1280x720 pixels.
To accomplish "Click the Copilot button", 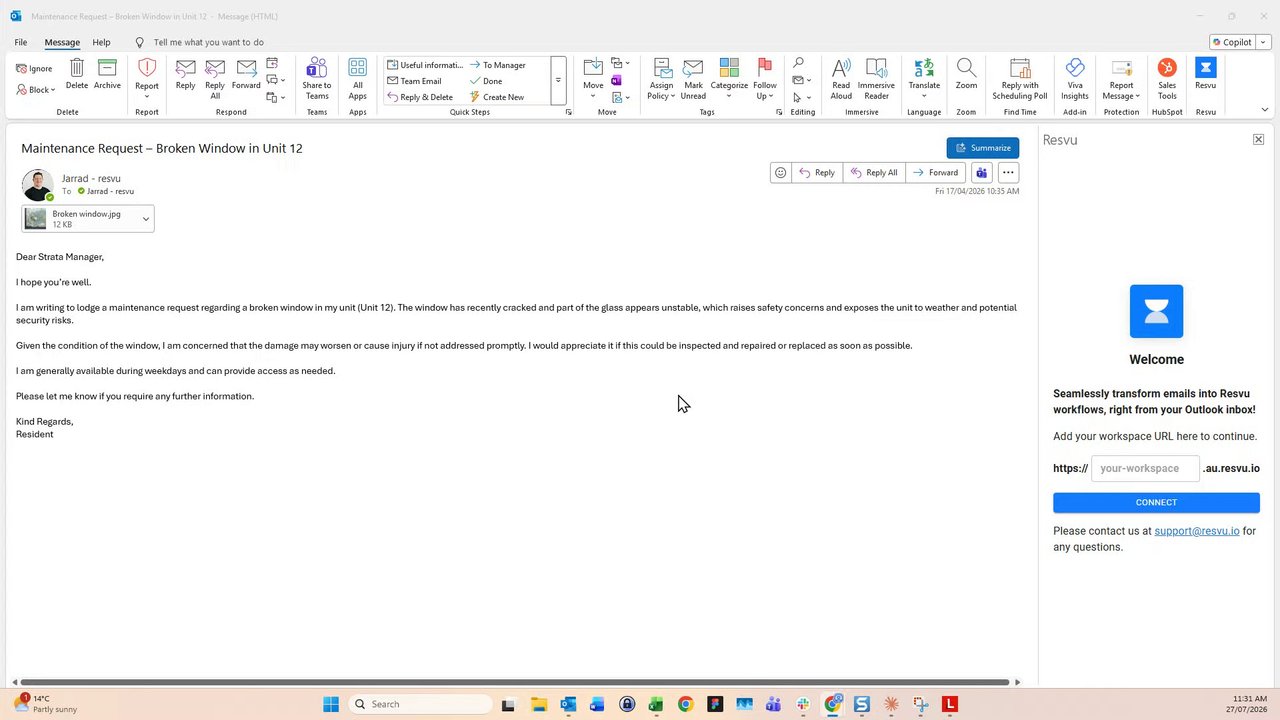I will tap(1232, 42).
